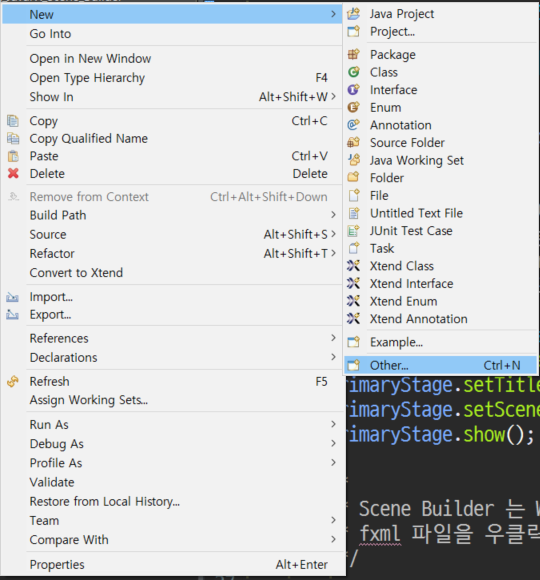Click the Refresh arrows icon

coord(13,381)
